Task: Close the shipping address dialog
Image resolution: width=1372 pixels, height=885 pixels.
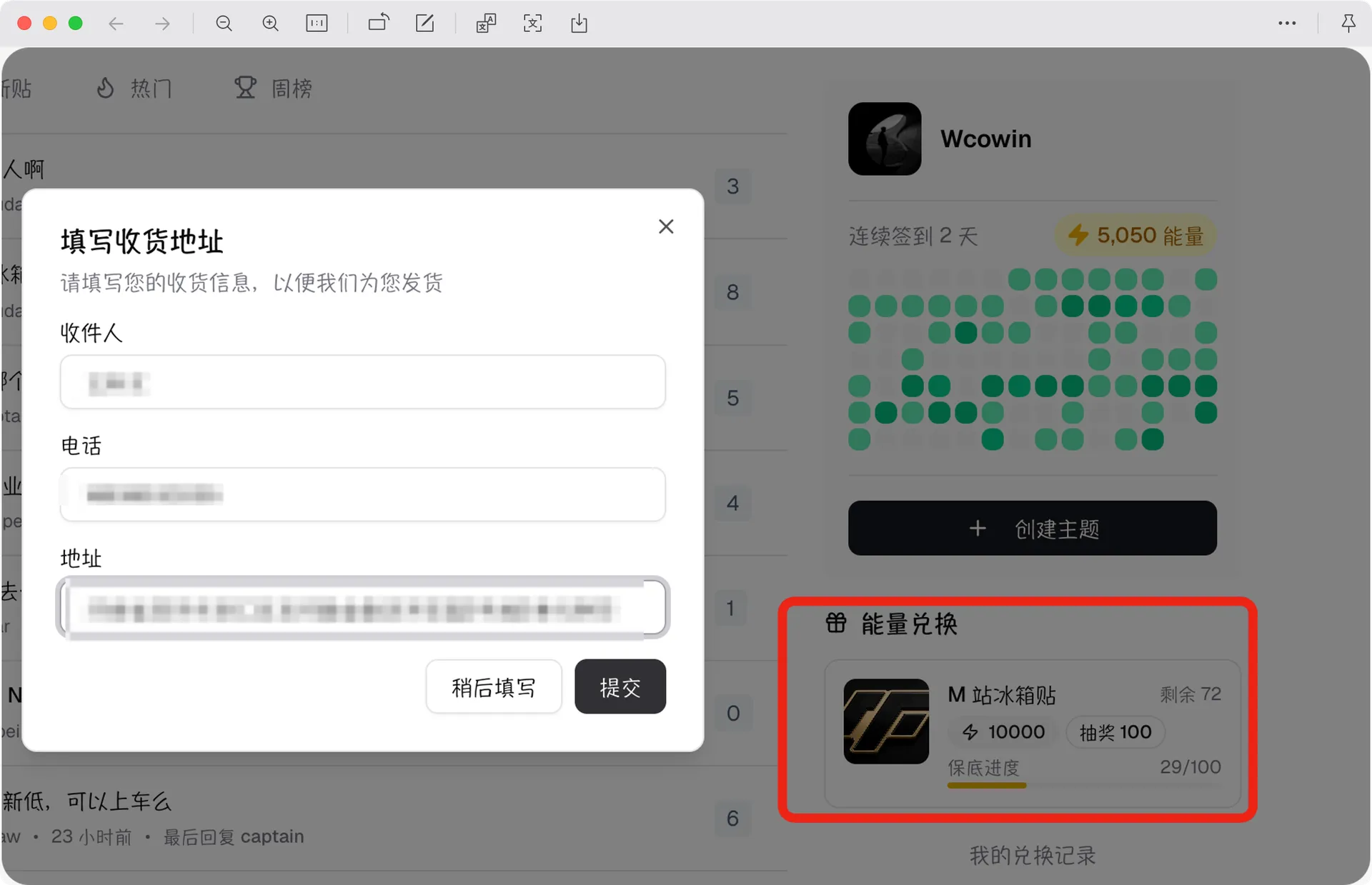Action: [666, 226]
